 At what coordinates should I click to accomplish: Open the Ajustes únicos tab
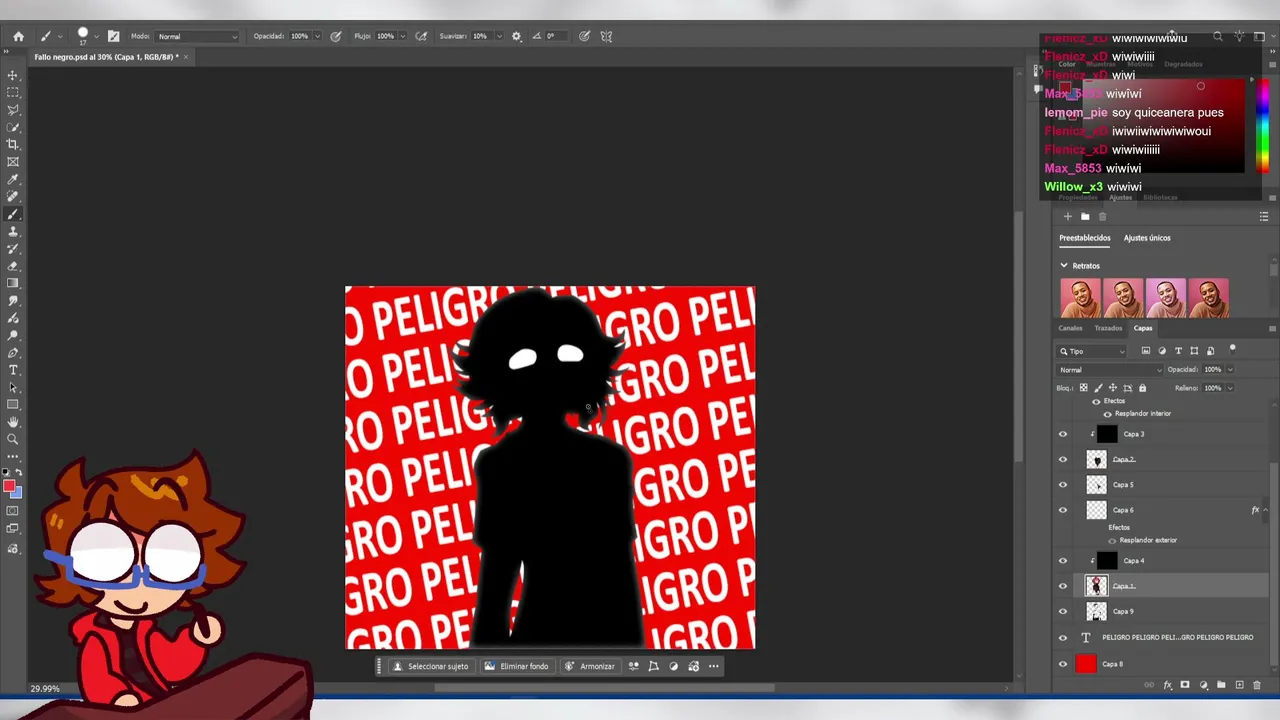(1147, 238)
